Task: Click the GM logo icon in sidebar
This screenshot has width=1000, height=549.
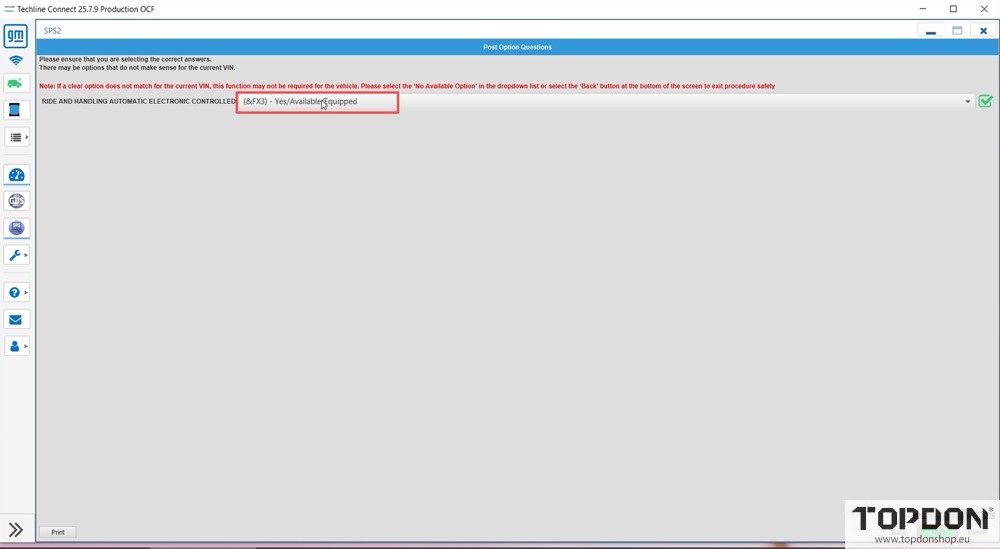Action: click(15, 37)
